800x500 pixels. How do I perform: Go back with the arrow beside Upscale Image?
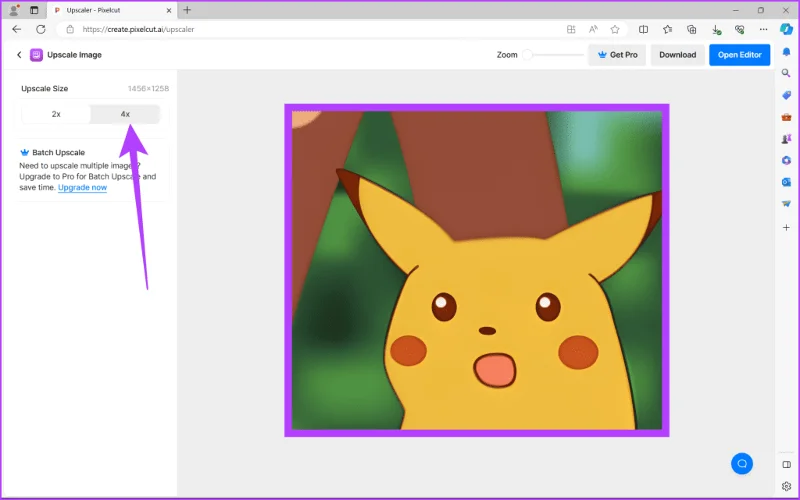19,55
